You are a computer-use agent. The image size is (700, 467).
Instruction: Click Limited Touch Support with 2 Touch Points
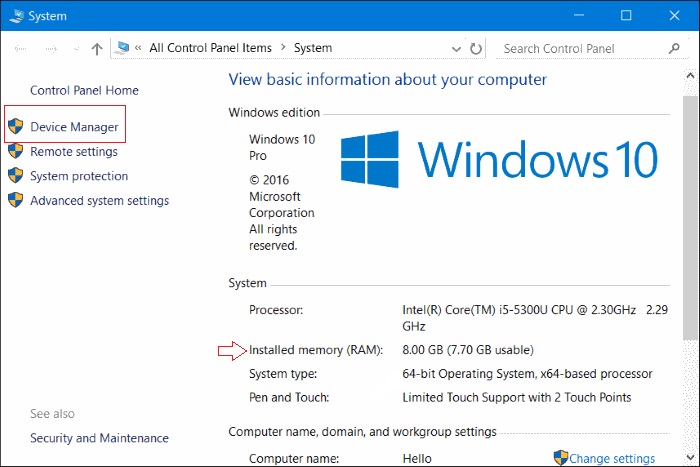coord(517,397)
